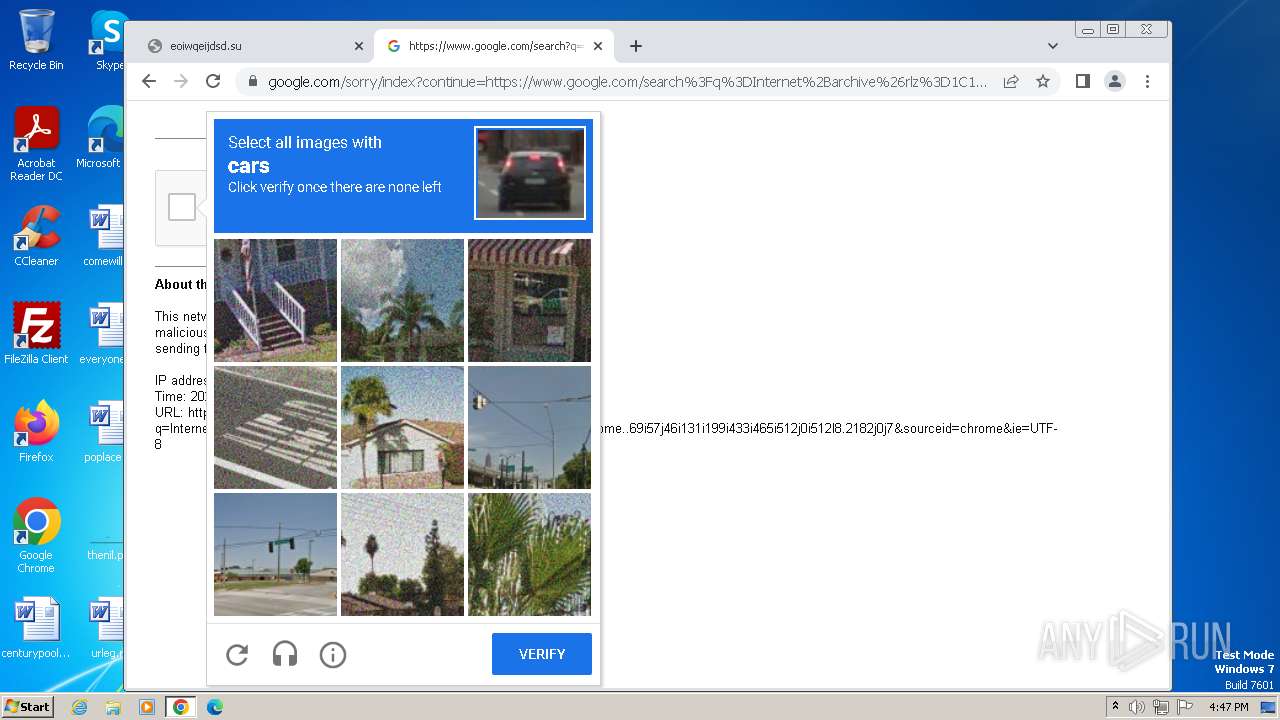Open media player from taskbar

[146, 707]
